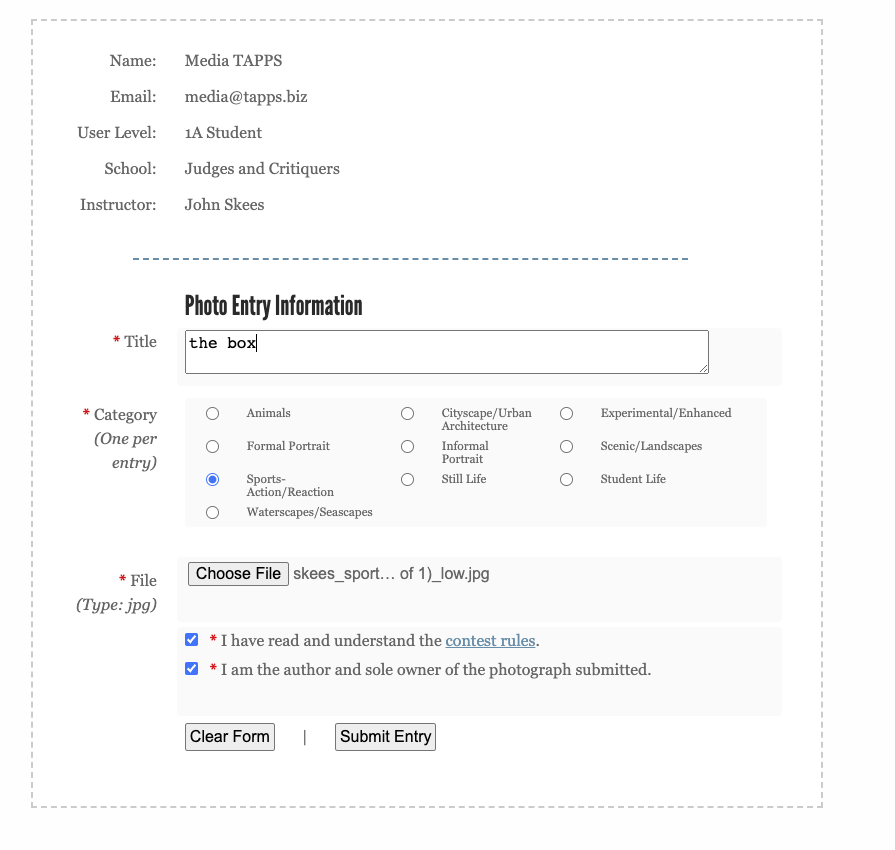Uncheck the contest rules agreement checkbox

pyautogui.click(x=192, y=640)
